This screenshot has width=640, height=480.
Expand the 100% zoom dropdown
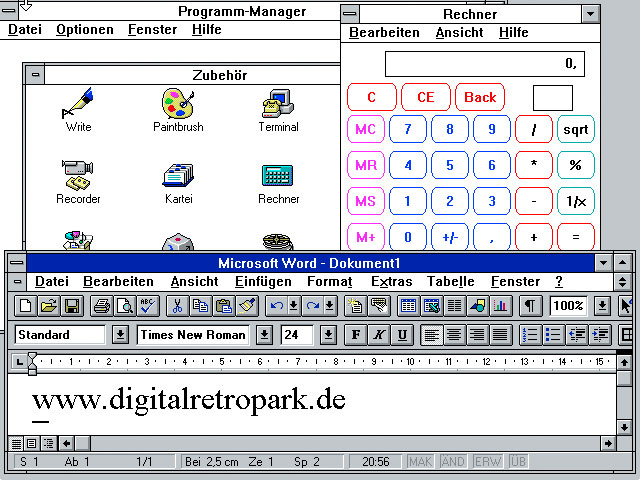tap(602, 306)
